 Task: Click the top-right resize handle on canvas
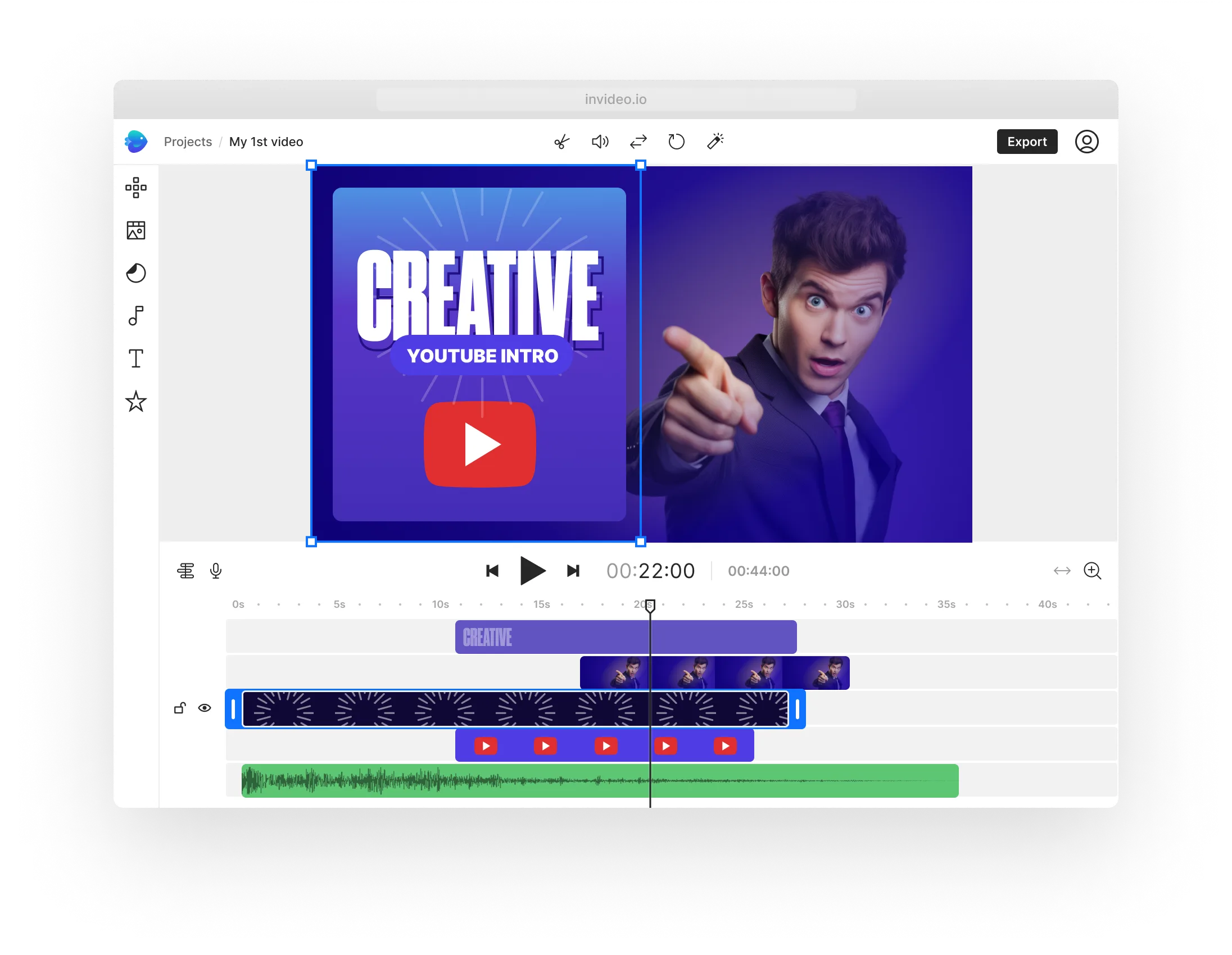point(641,165)
